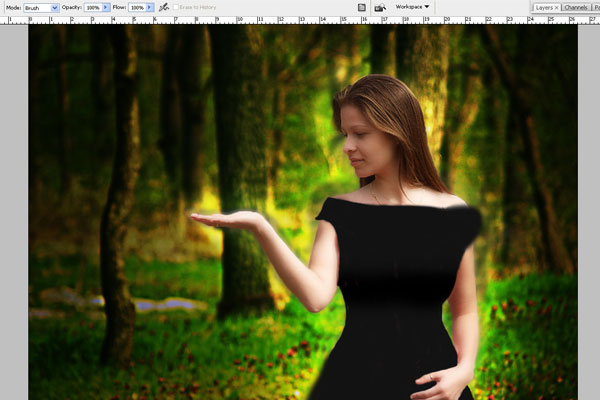This screenshot has height=400, width=600.
Task: Click the Go to Bridge icon
Action: 380,7
